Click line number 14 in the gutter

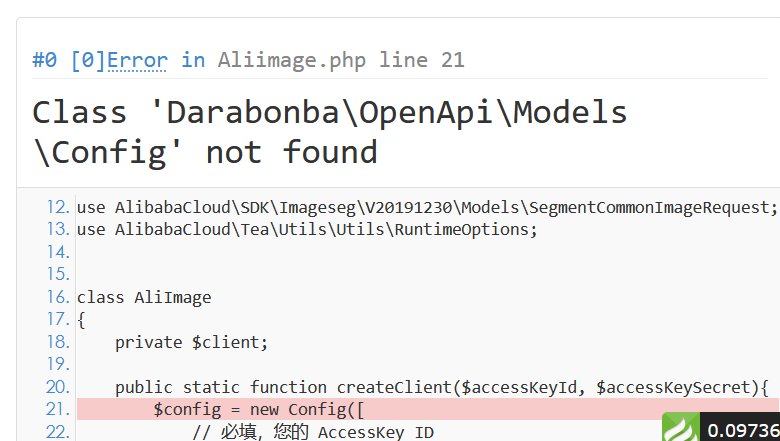pyautogui.click(x=58, y=252)
